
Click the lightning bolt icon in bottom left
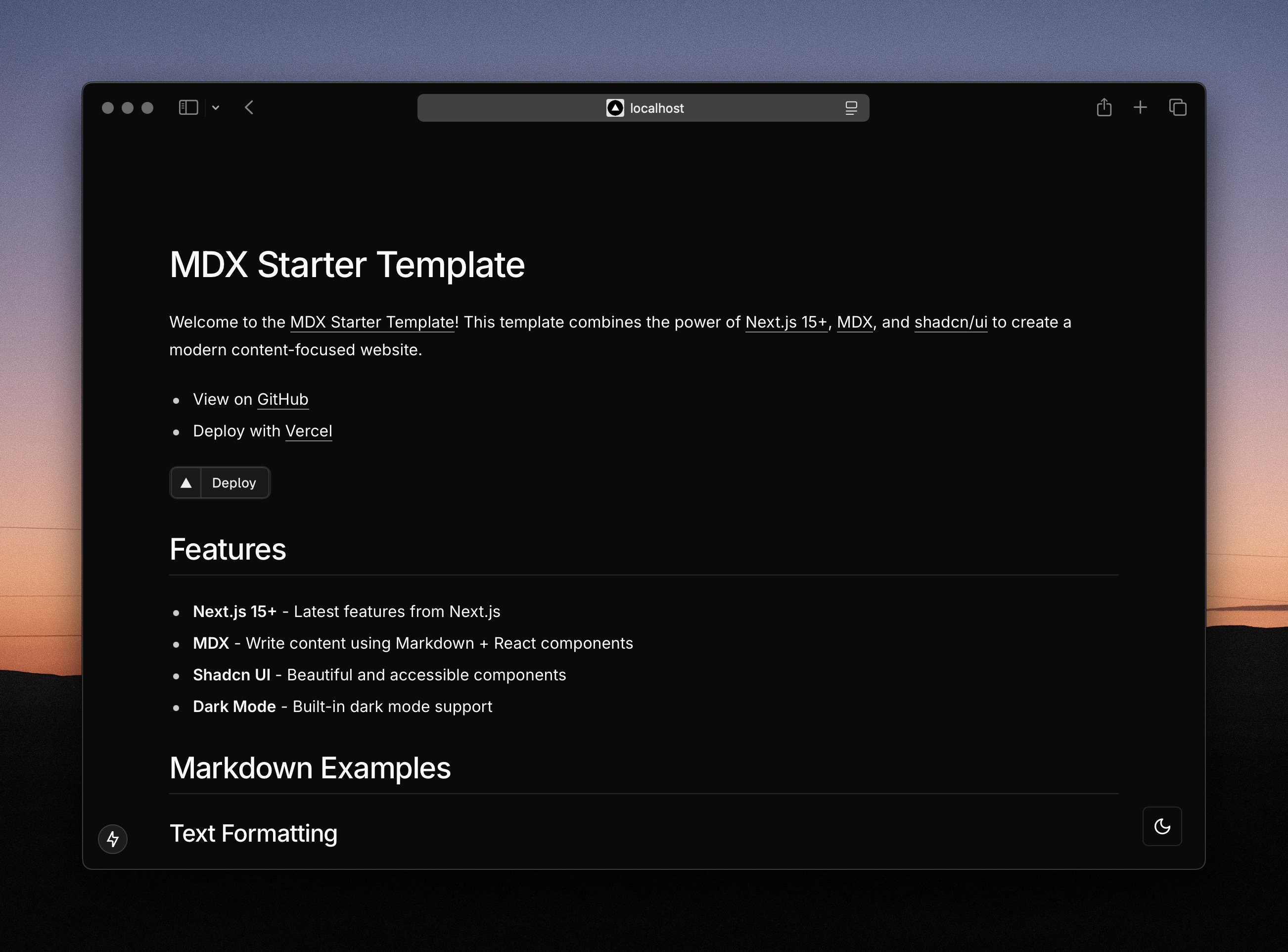(x=113, y=839)
